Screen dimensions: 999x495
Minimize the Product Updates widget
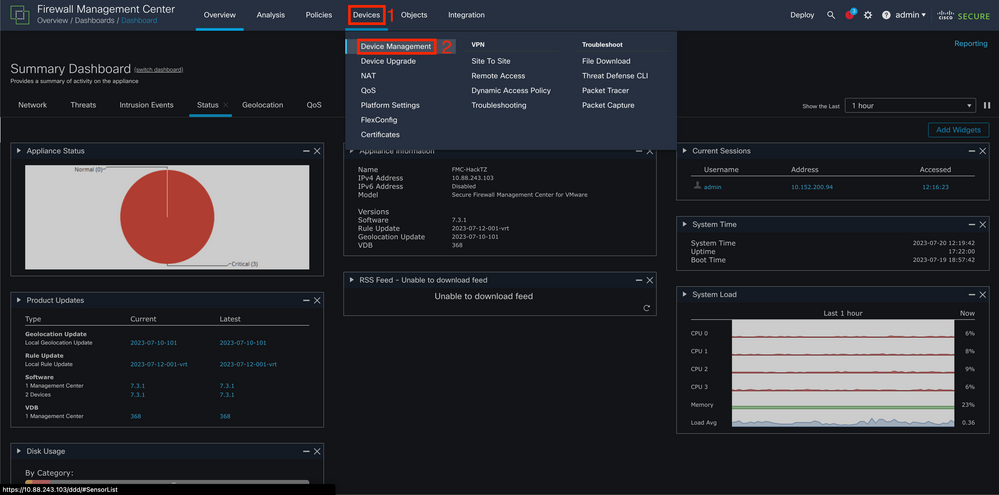(306, 300)
